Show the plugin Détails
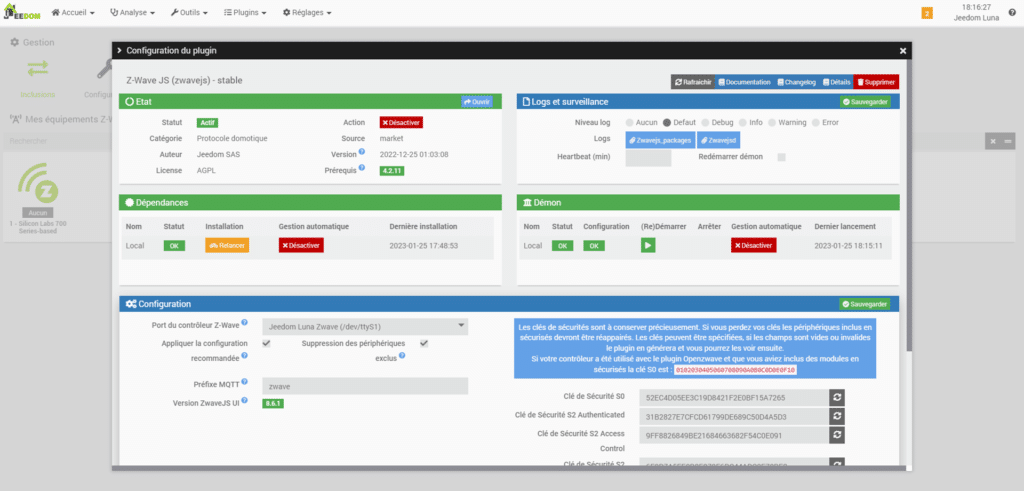Screen dimensions: 1024x491 pyautogui.click(x=837, y=82)
